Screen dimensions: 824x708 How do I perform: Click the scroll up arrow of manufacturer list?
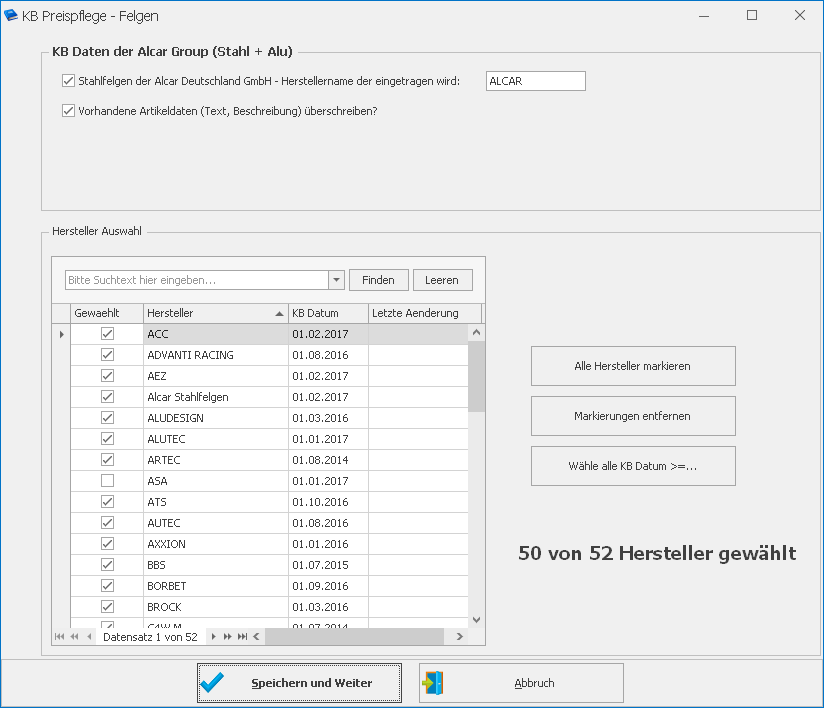click(x=476, y=332)
